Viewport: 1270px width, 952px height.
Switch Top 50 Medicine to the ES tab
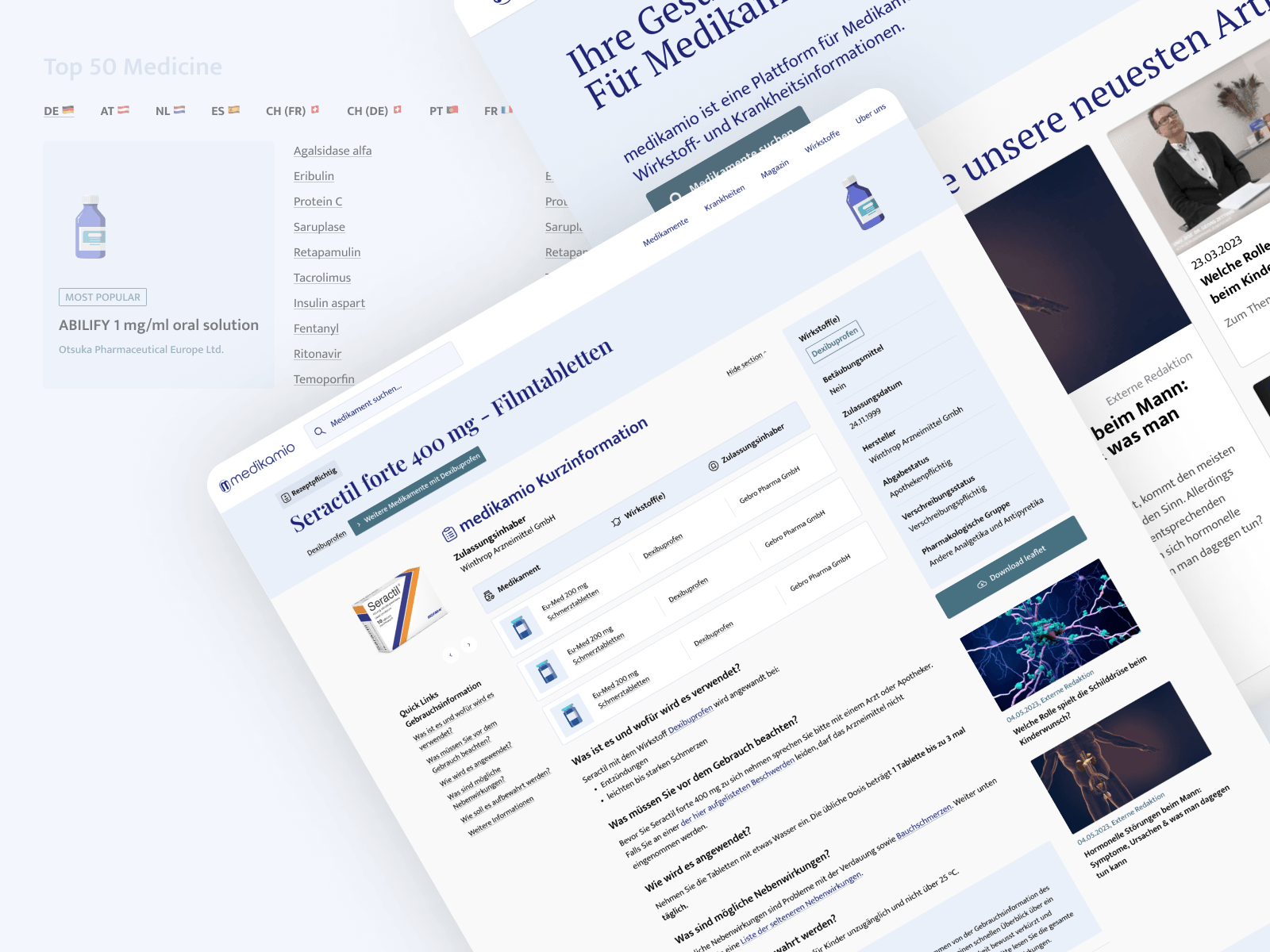click(x=225, y=111)
